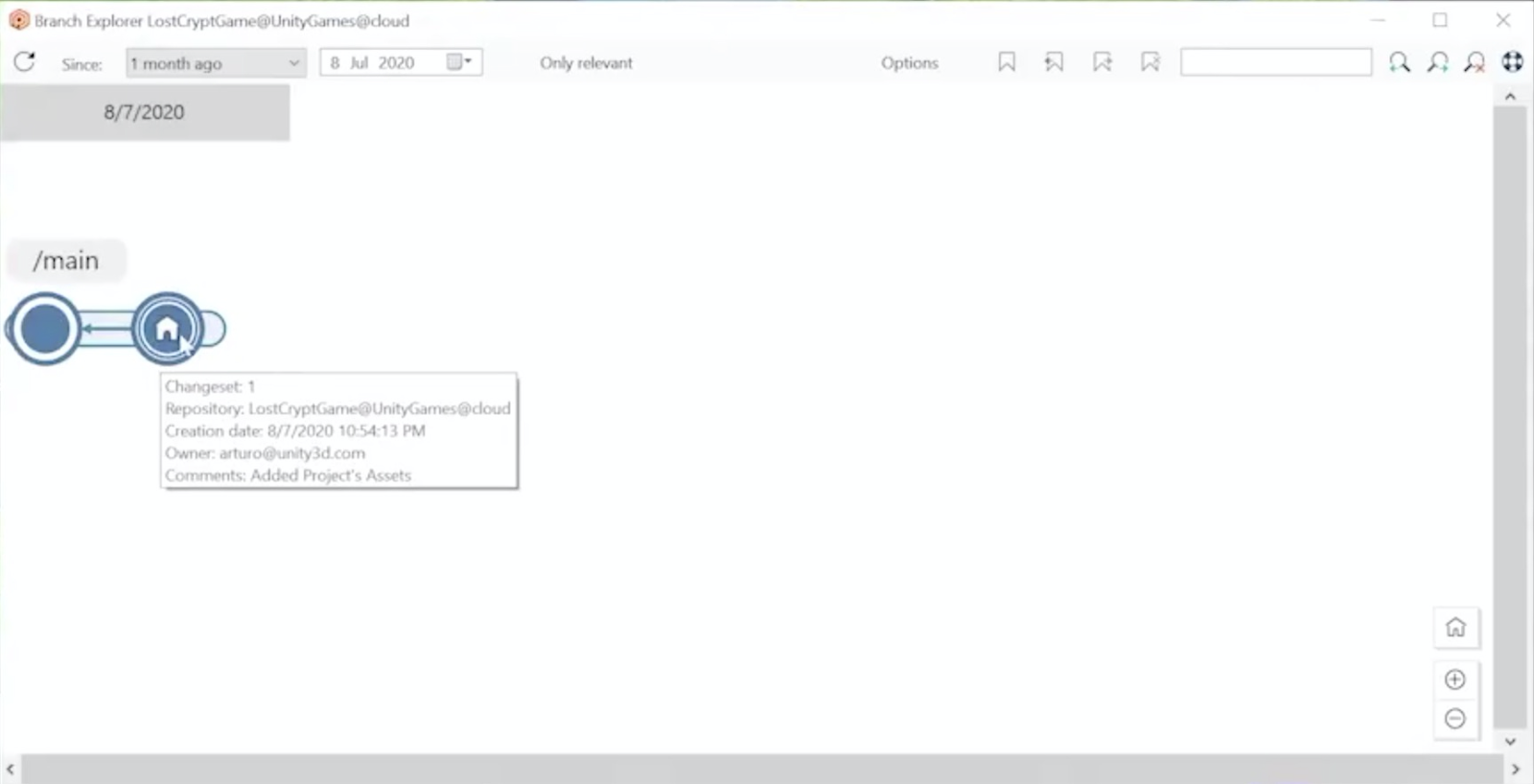Click the vertical scrollbar down arrow
Viewport: 1534px width, 784px height.
pyautogui.click(x=1510, y=741)
